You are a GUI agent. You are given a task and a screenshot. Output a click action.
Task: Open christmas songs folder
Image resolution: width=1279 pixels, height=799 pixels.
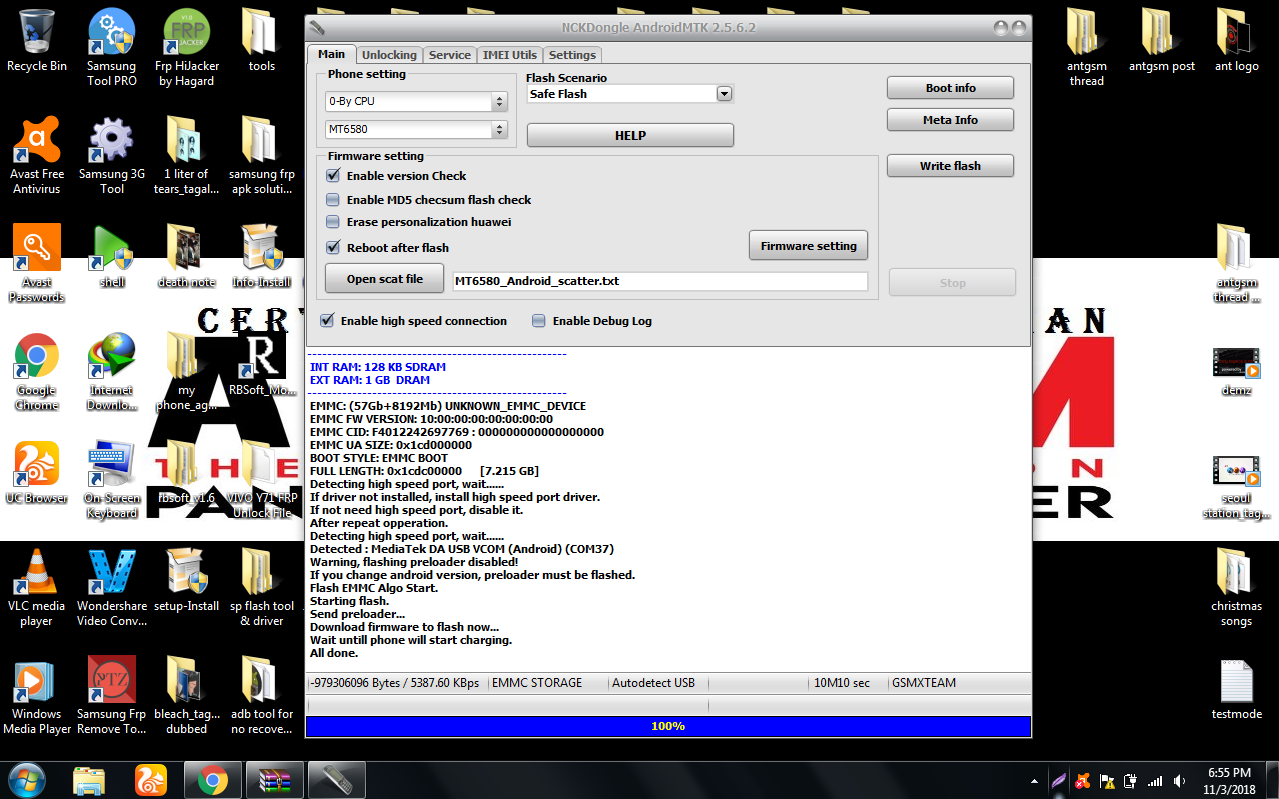click(1236, 588)
